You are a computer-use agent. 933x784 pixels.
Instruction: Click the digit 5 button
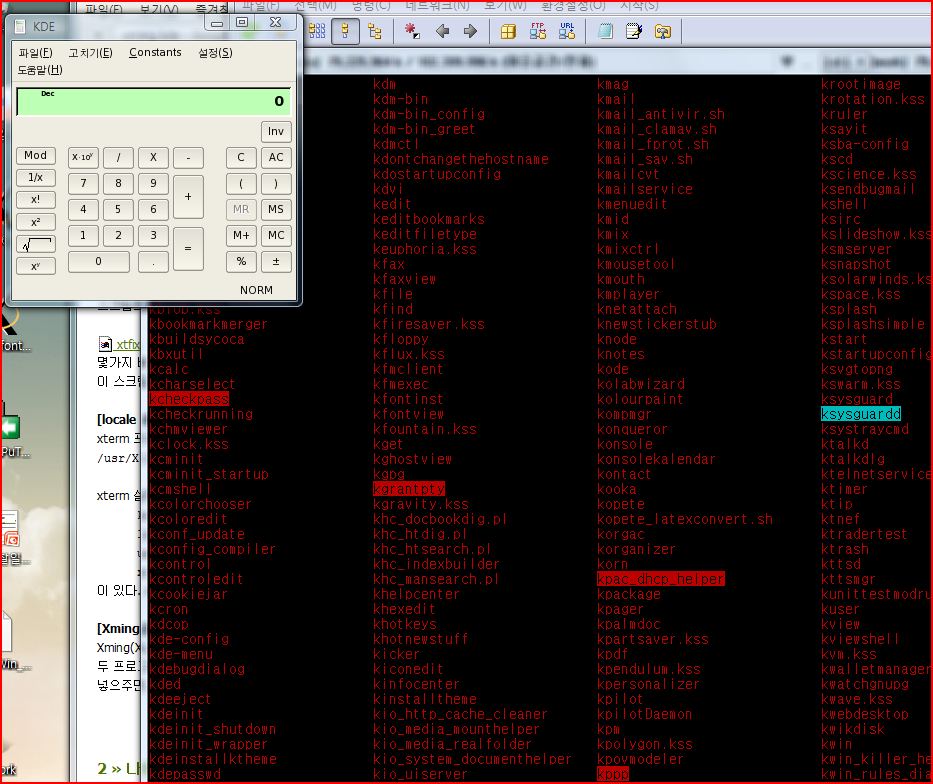tap(118, 209)
